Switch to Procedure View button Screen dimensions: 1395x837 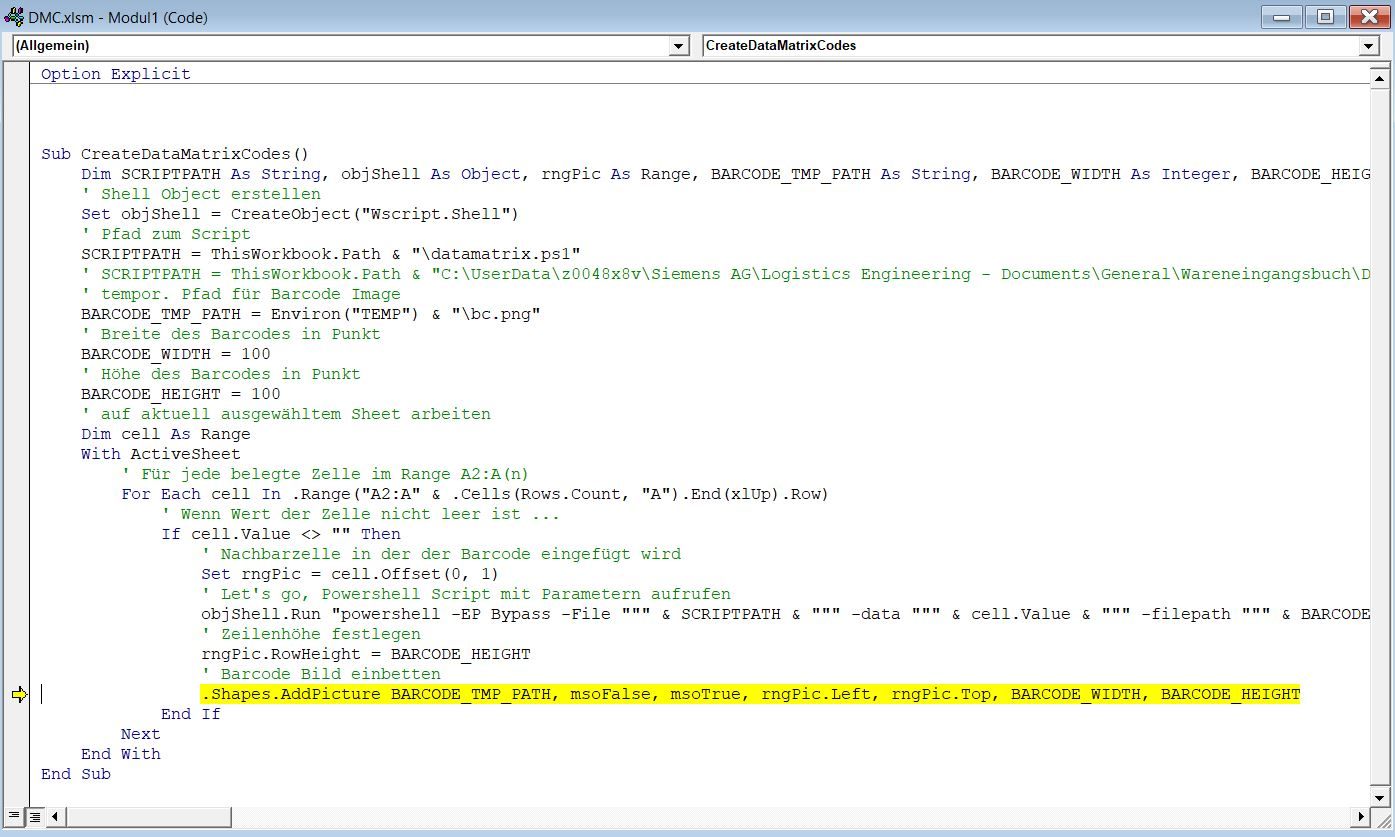(15, 817)
